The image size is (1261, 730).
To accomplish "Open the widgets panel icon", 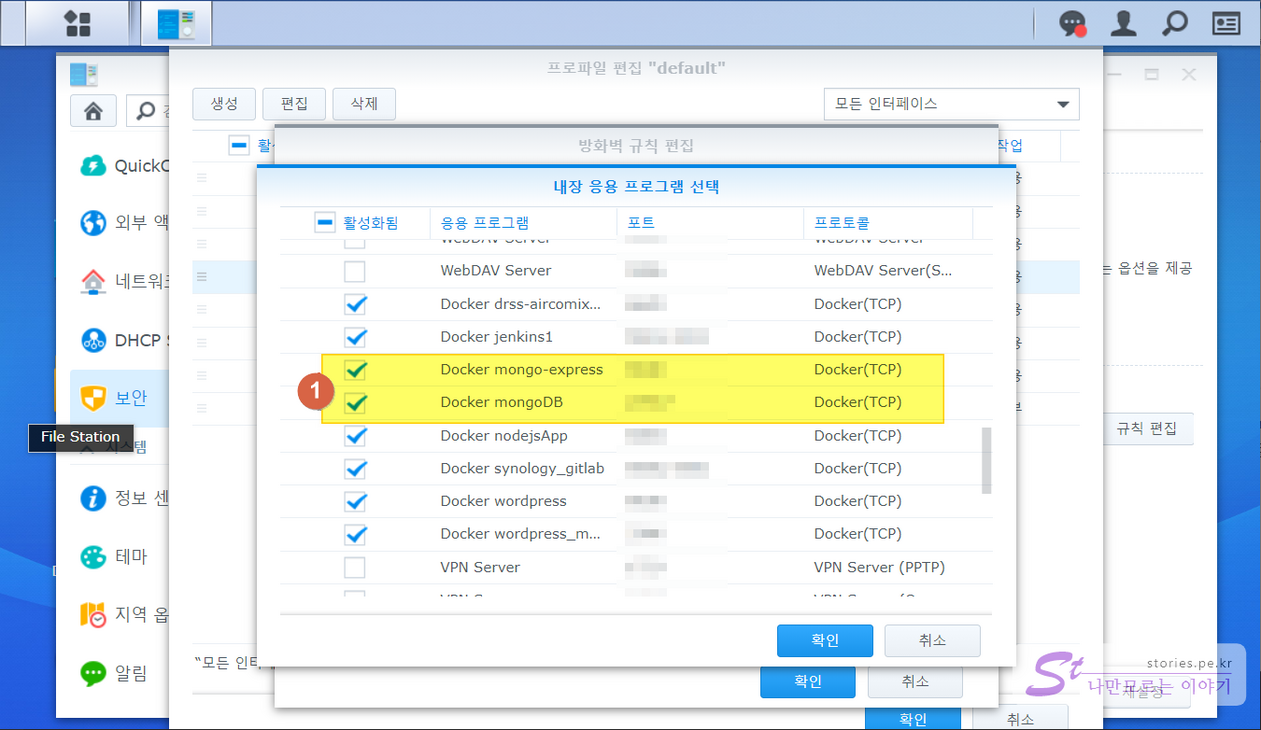I will [x=1226, y=23].
